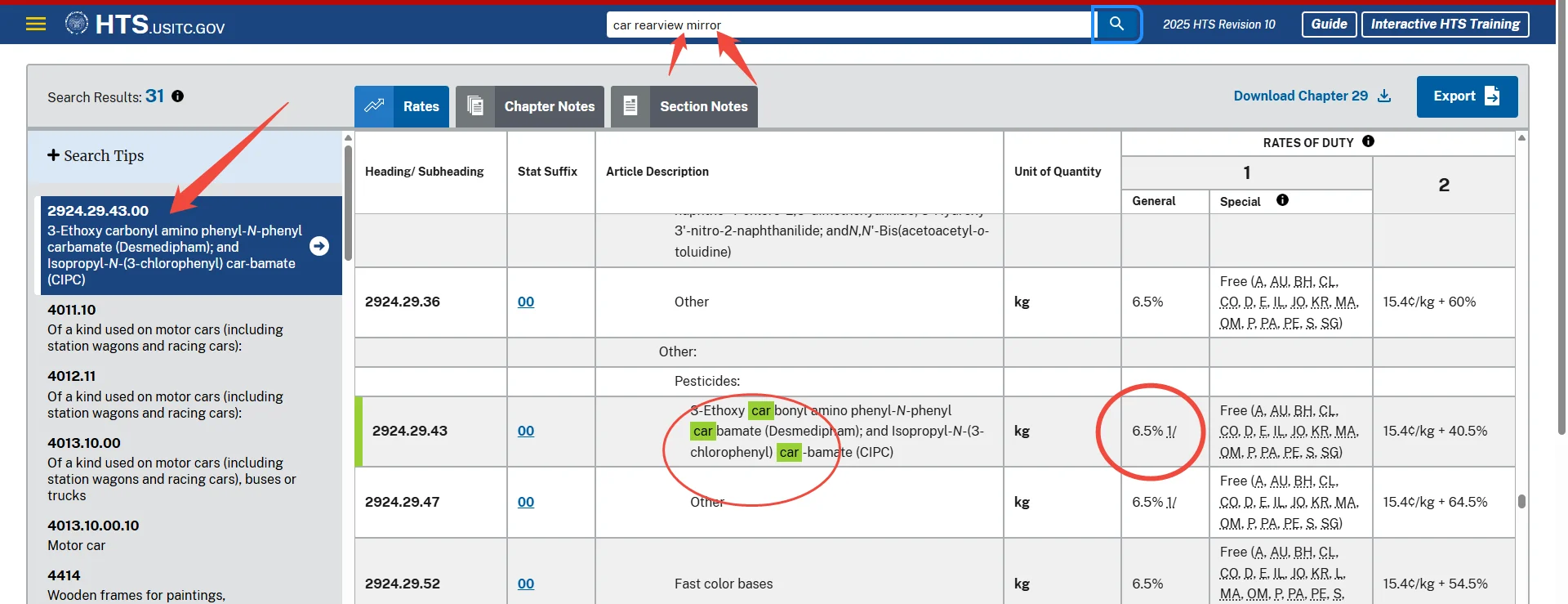Click the special rates text for 2924.29.47

pos(1290,502)
